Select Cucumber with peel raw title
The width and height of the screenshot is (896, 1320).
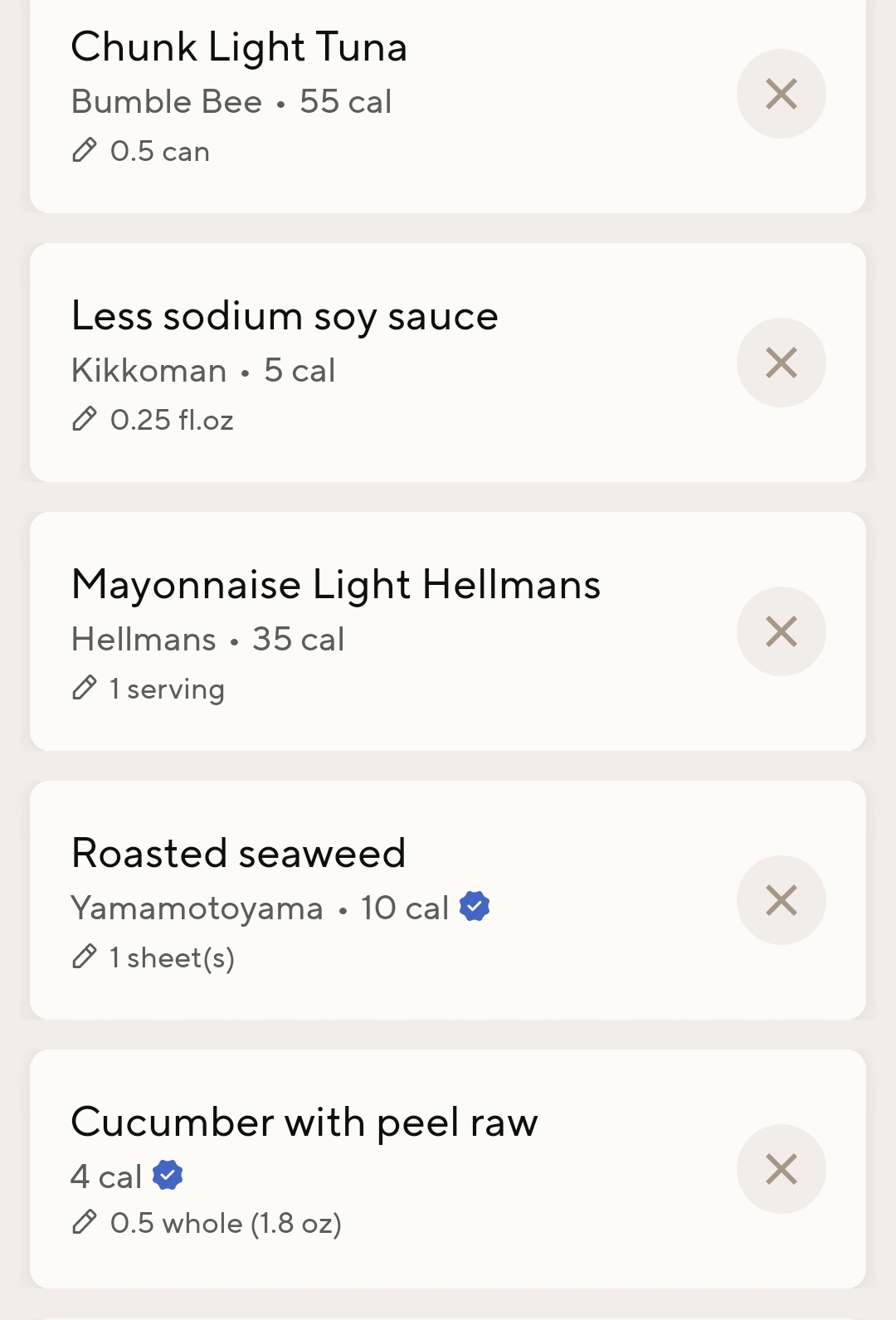pyautogui.click(x=304, y=1123)
